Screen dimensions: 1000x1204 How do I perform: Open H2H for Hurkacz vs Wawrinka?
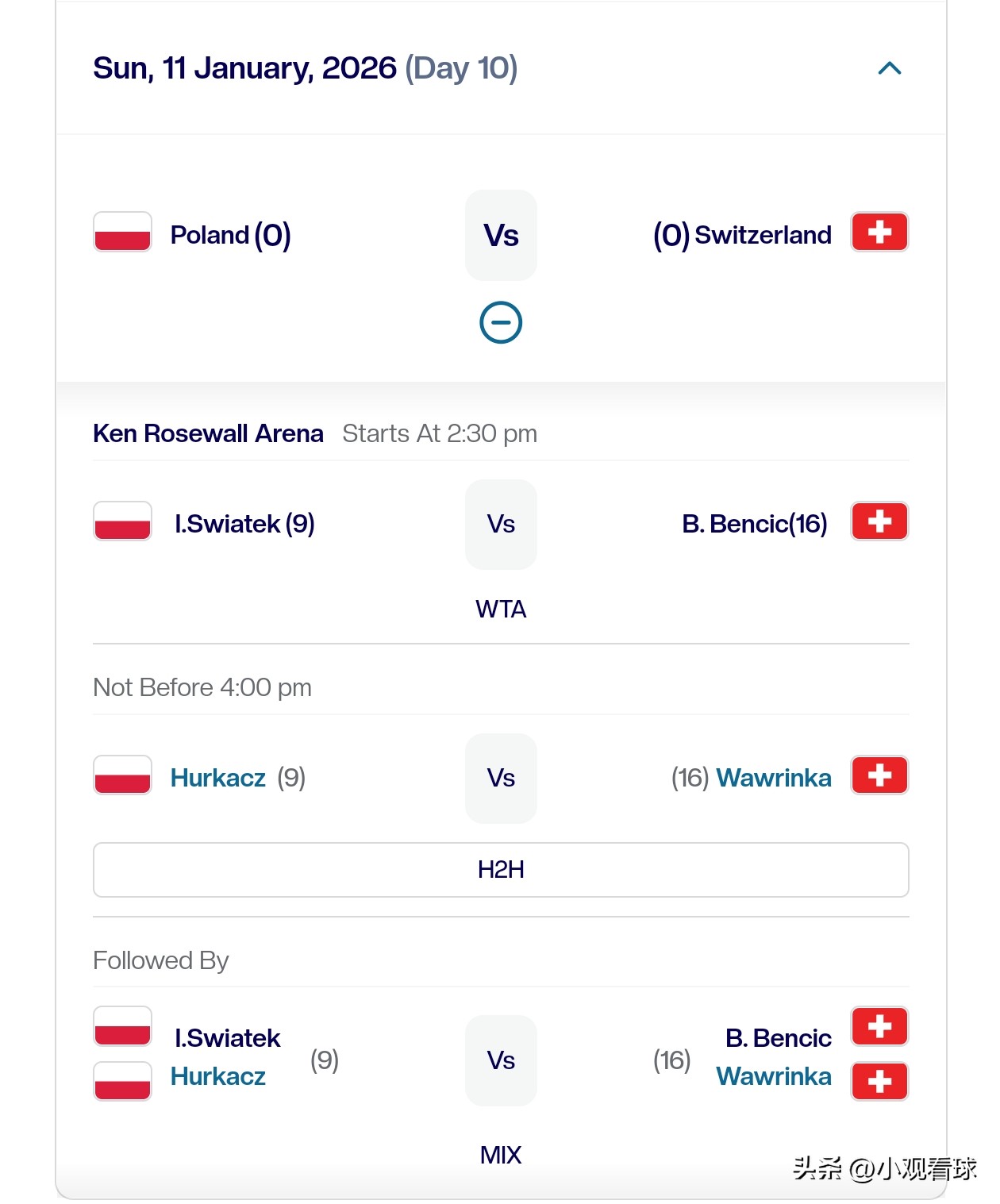(501, 870)
